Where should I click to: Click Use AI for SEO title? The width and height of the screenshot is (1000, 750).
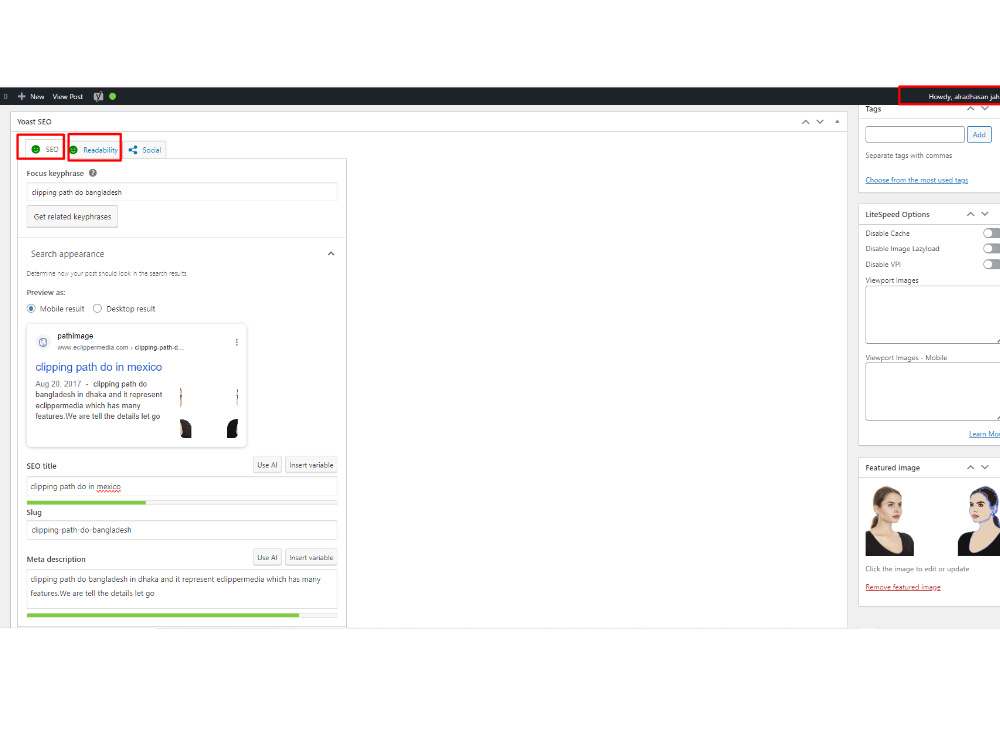click(x=267, y=466)
